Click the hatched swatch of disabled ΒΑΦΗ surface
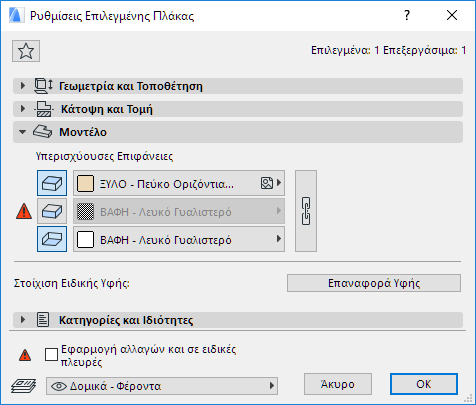 point(85,211)
